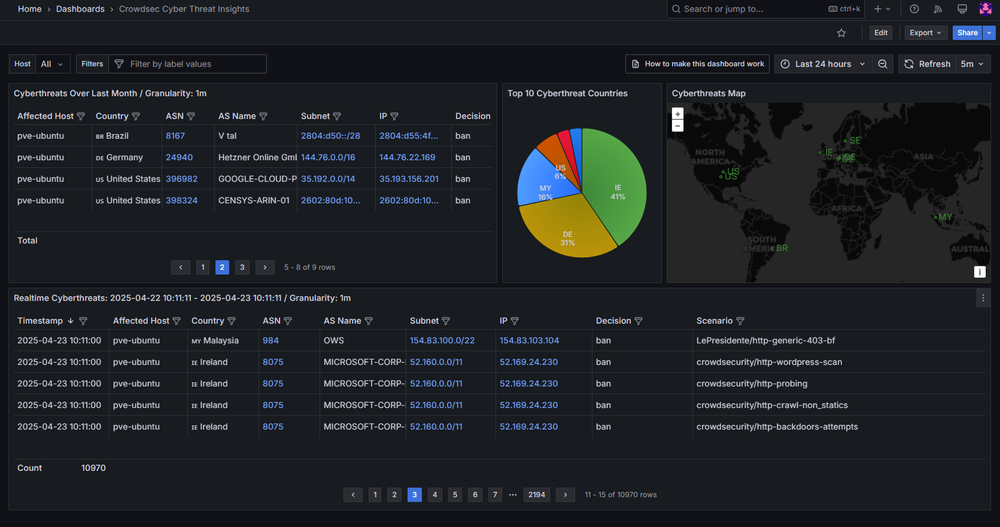Open How to make this dashboard work
1000x527 pixels.
click(698, 64)
